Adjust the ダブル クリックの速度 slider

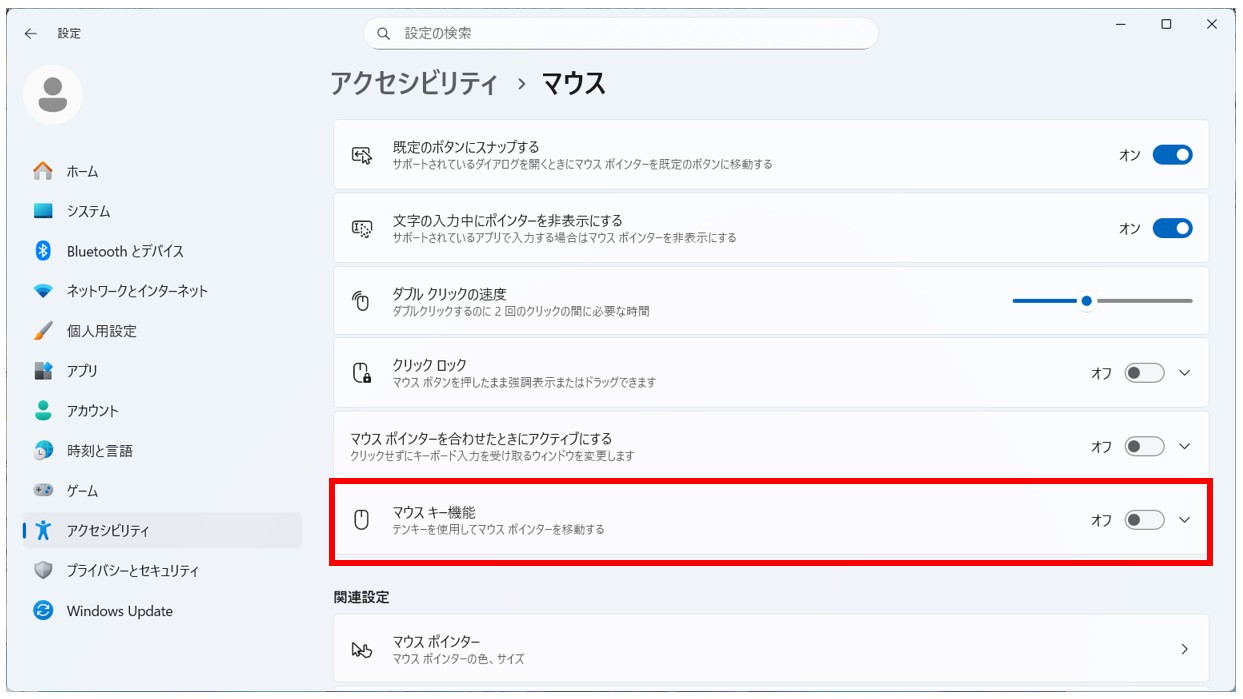[1087, 299]
